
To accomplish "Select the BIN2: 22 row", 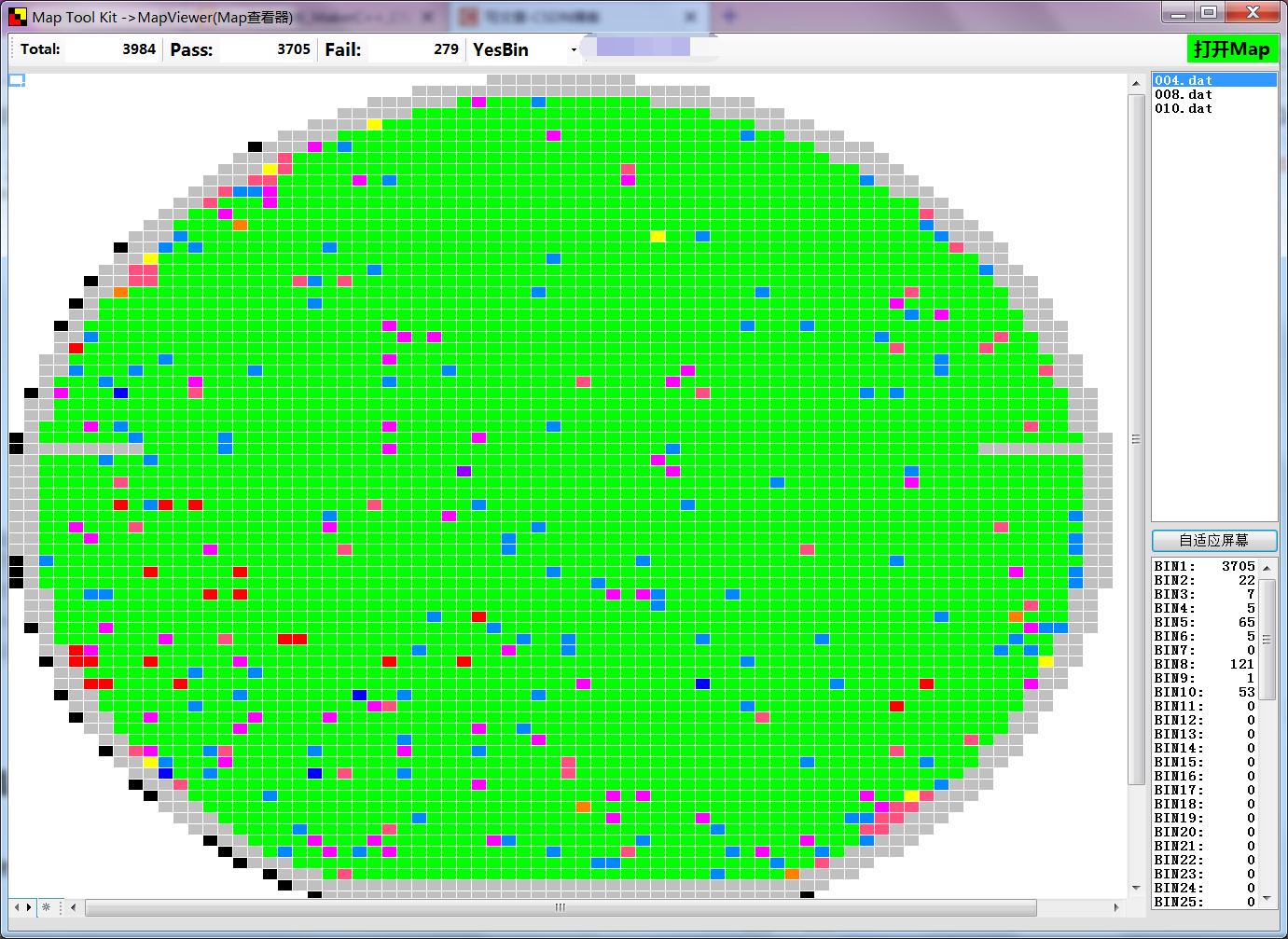I will pos(1205,580).
